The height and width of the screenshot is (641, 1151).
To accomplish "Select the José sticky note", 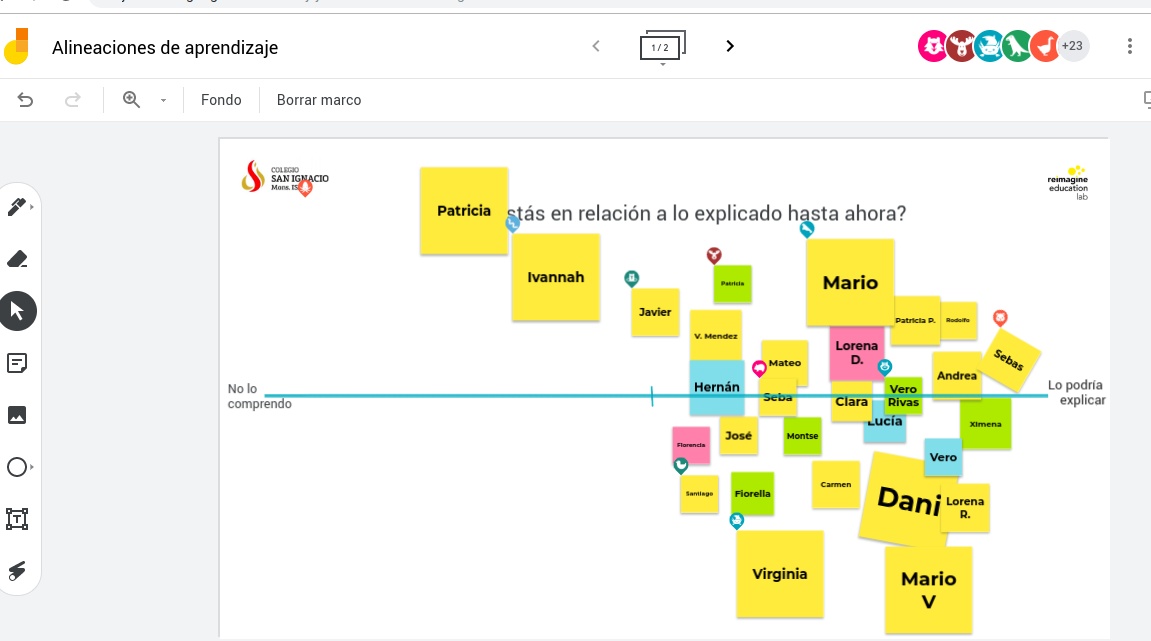I will (x=738, y=435).
